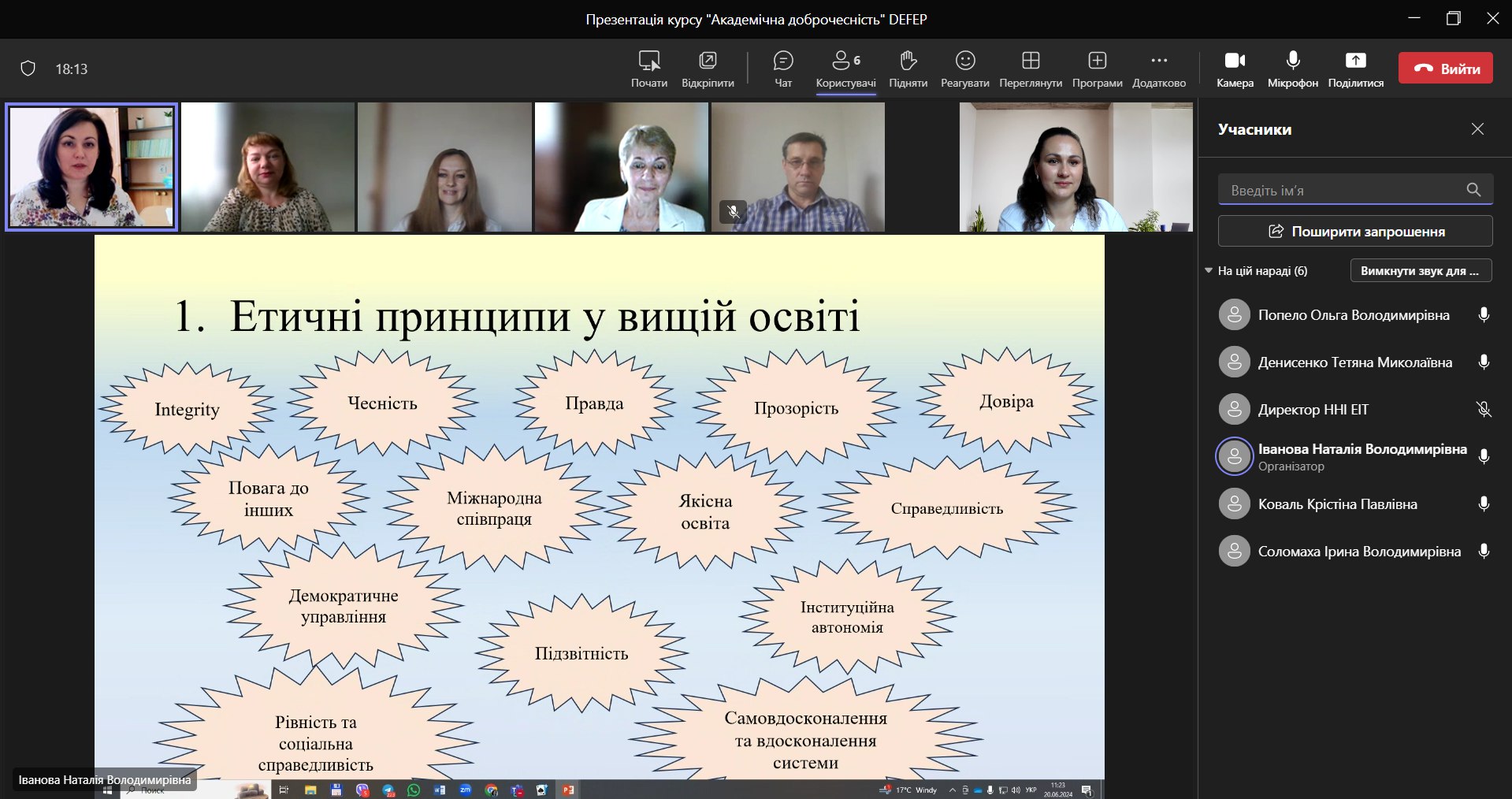This screenshot has height=799, width=1512.
Task: Toggle the Мікрофон (Microphone) mute
Action: point(1292,69)
